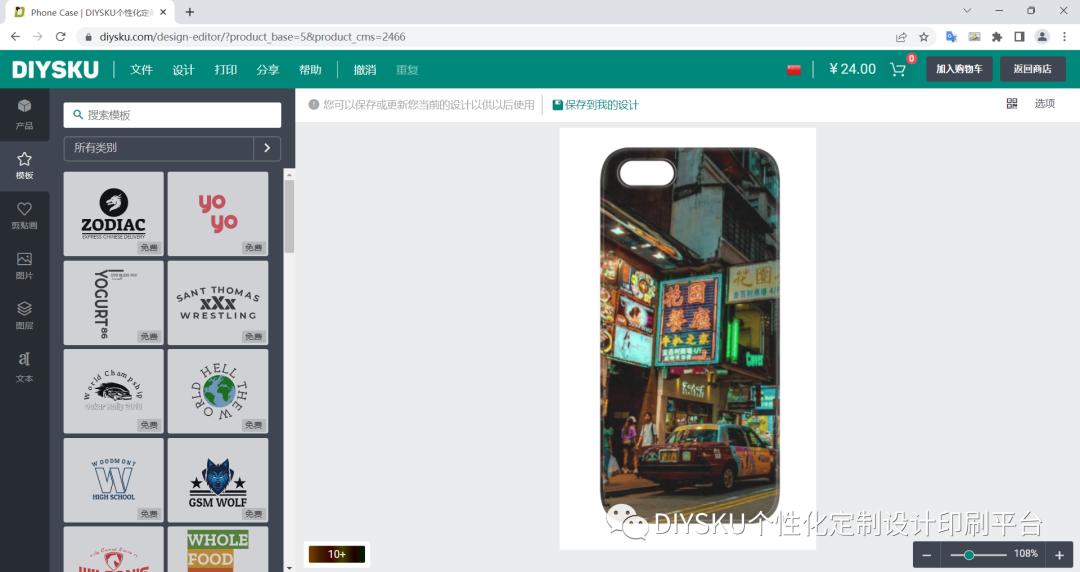Open 帮助 menu
This screenshot has height=572, width=1080.
pyautogui.click(x=310, y=70)
